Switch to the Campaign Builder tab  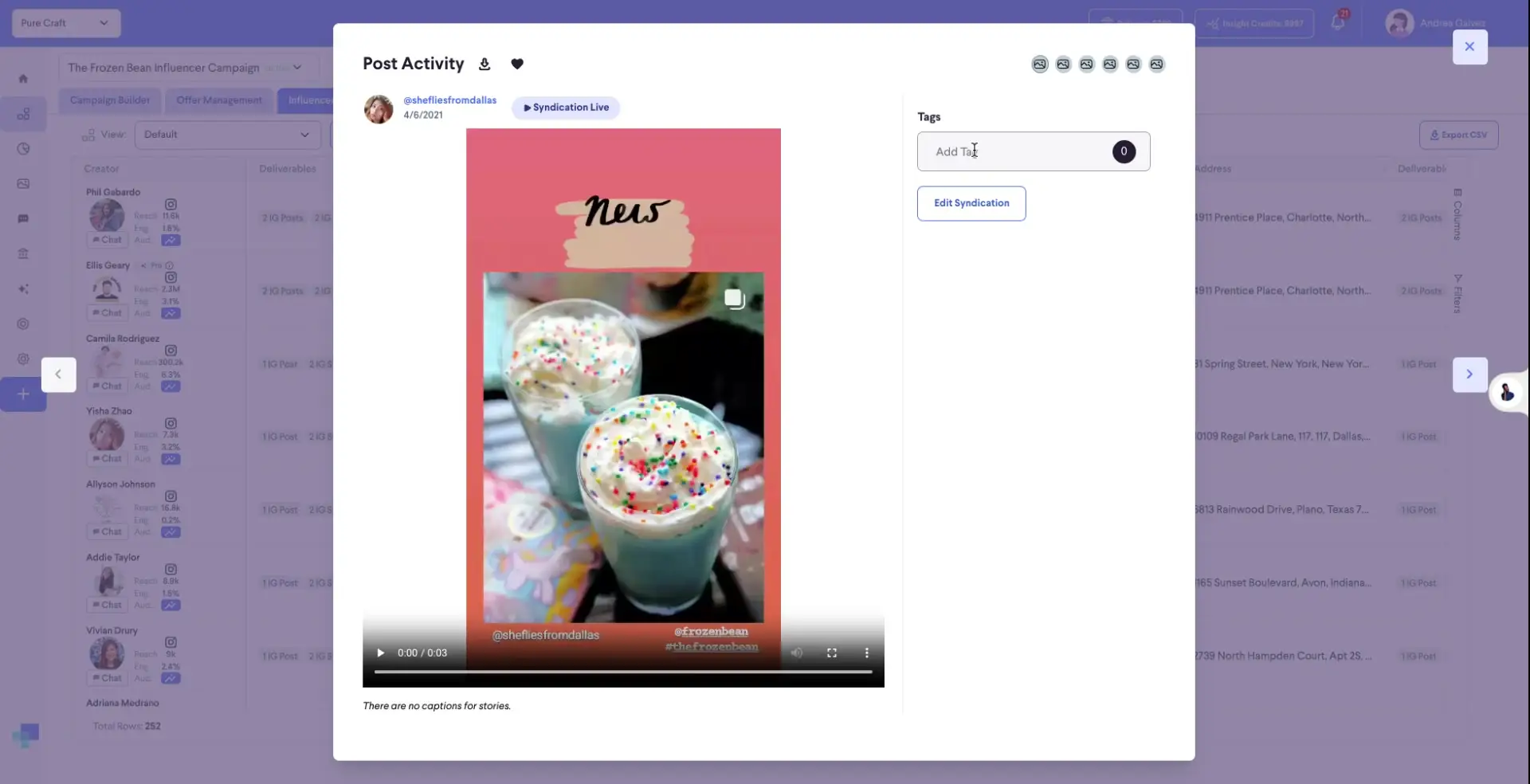click(110, 100)
